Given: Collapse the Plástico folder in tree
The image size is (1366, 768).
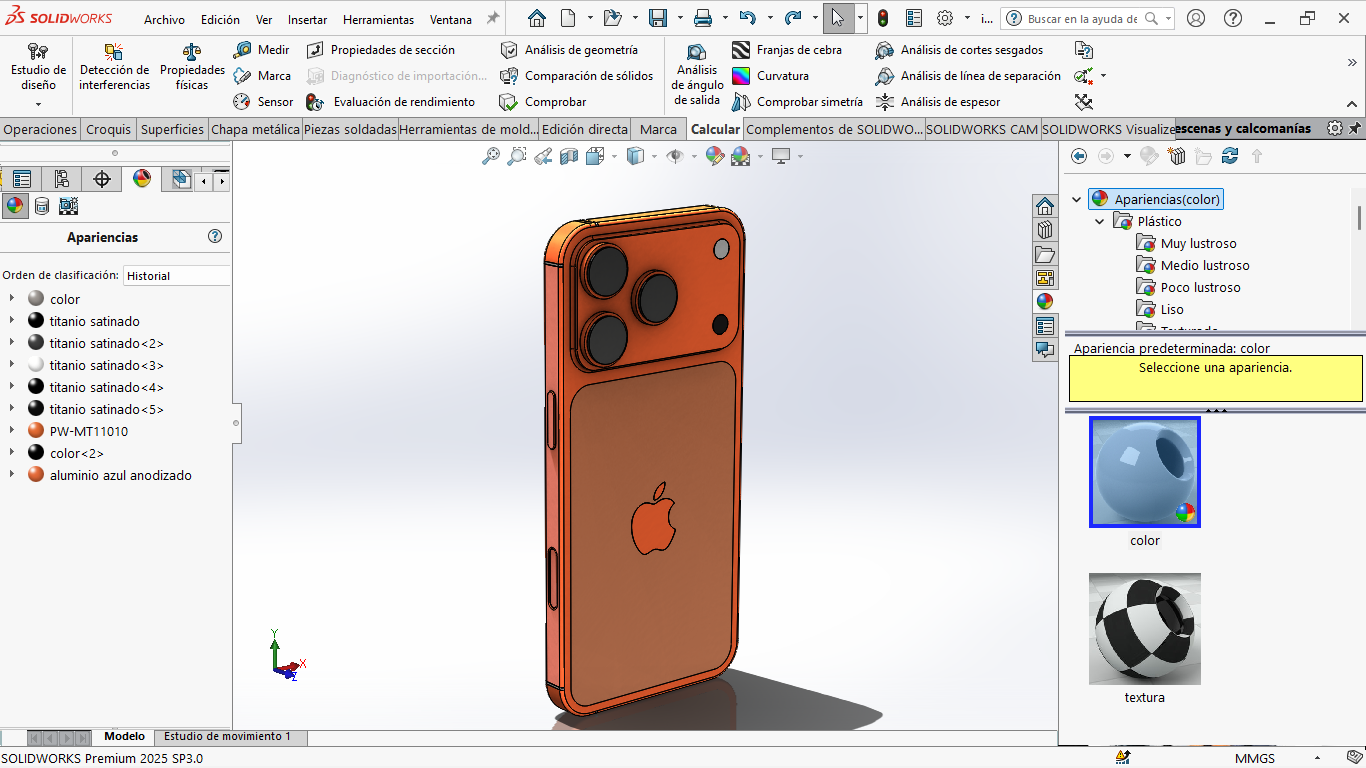Looking at the screenshot, I should 1100,222.
